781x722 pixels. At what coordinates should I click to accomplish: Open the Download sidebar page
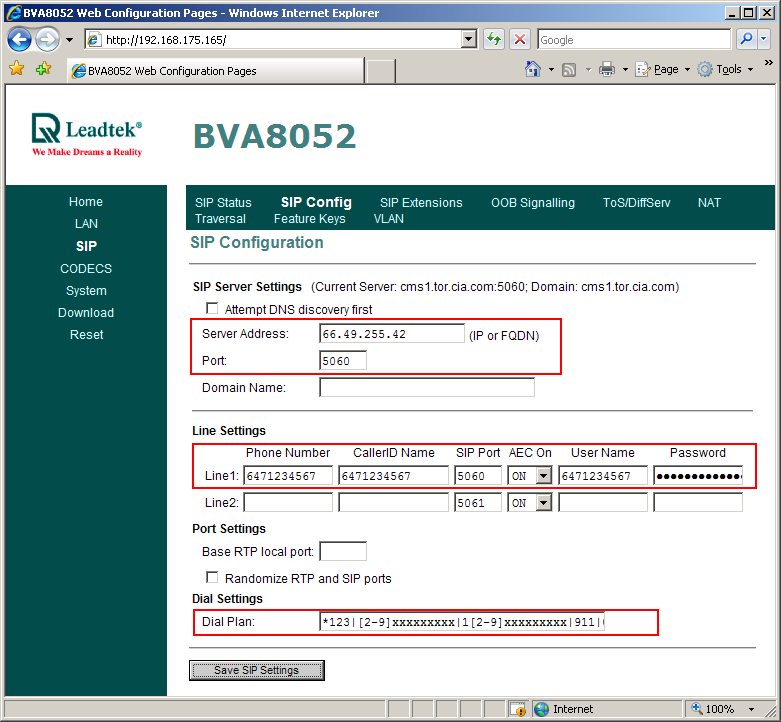[86, 313]
